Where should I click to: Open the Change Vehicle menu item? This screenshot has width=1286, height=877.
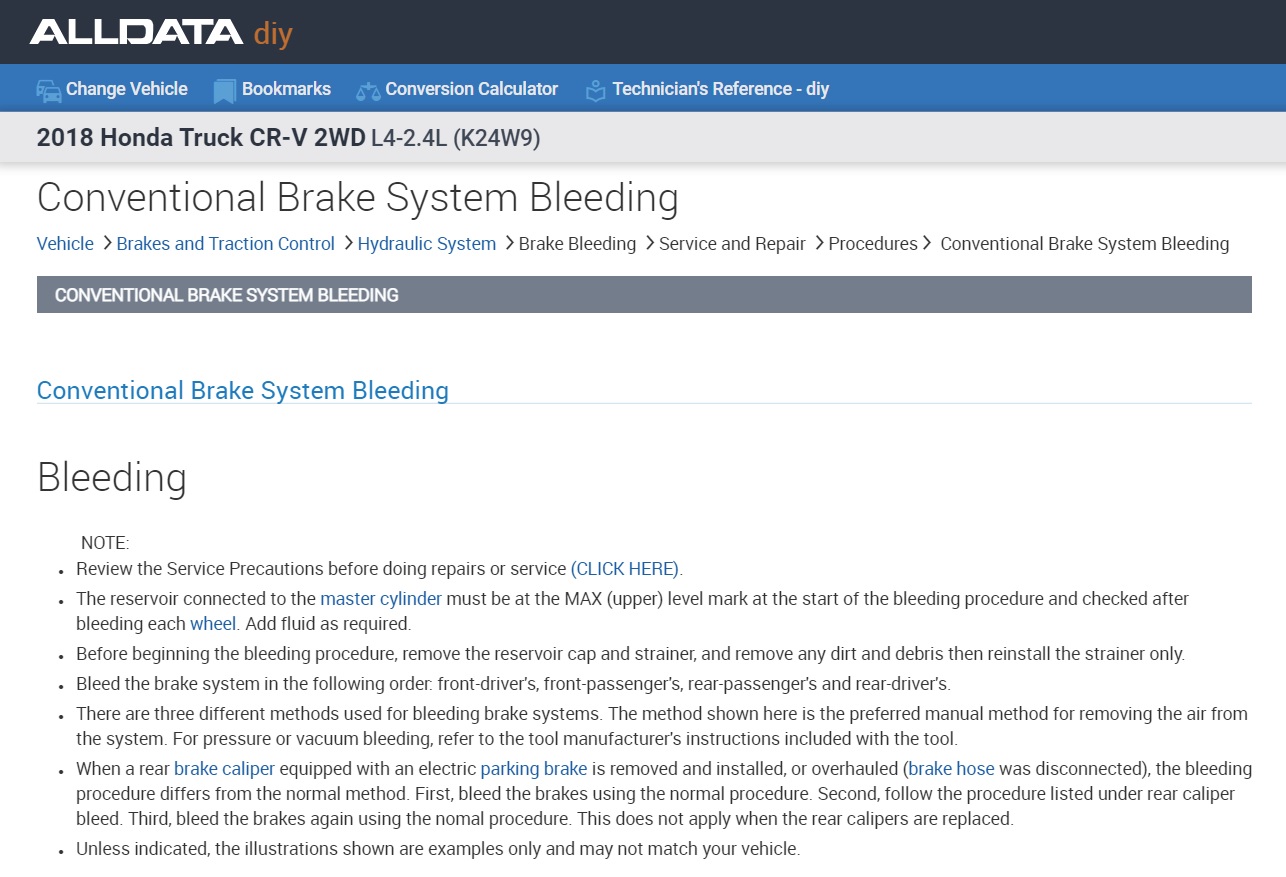[x=126, y=89]
